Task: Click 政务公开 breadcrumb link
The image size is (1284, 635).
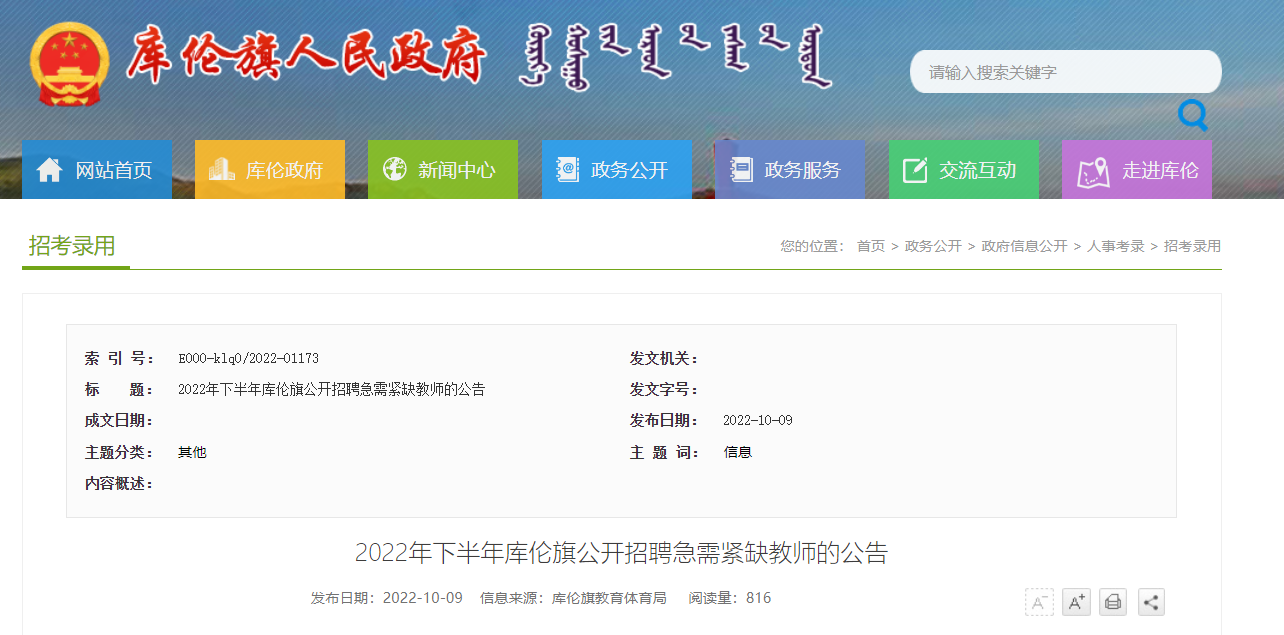Action: click(x=932, y=246)
